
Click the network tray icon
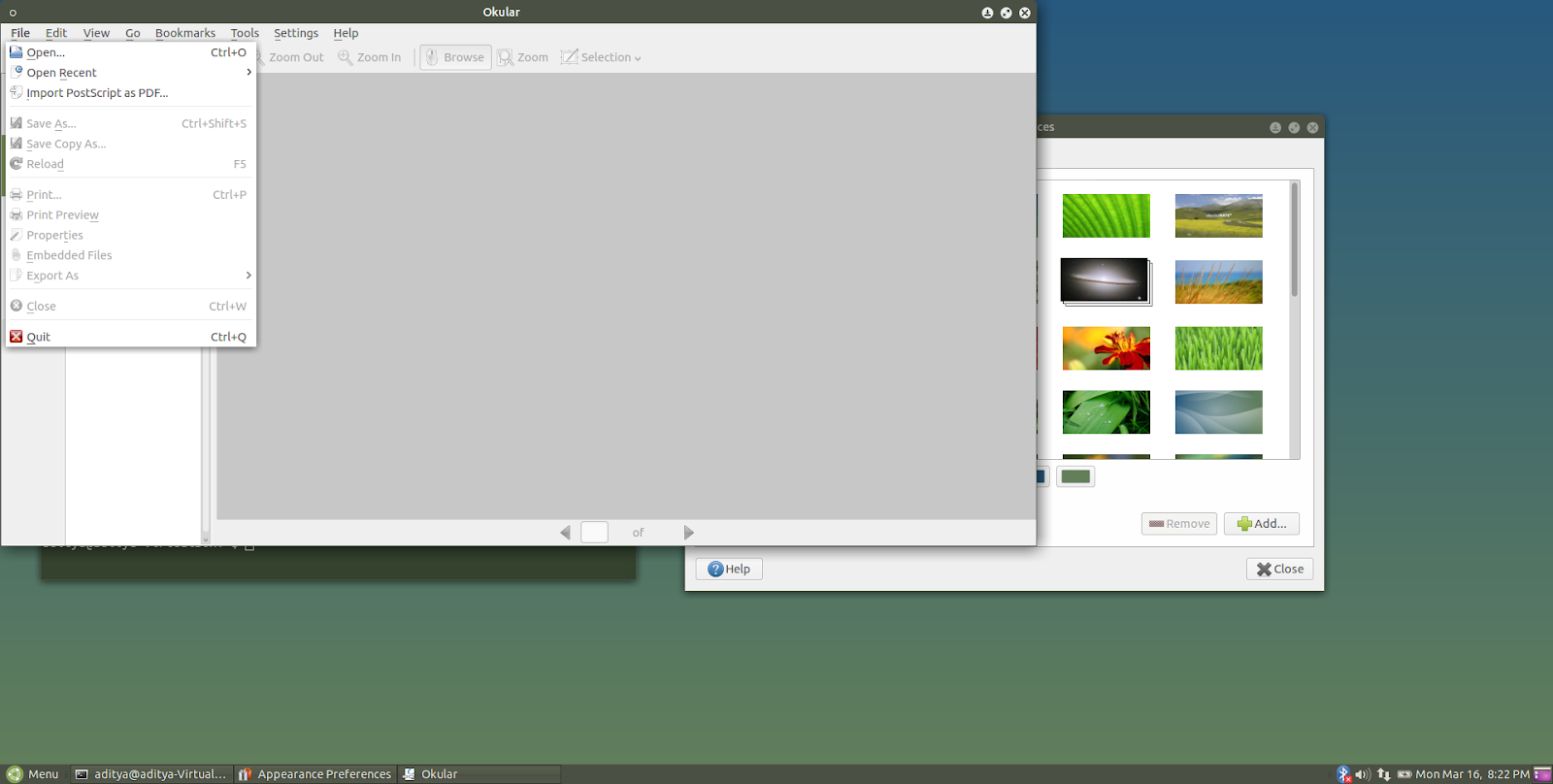1384,774
